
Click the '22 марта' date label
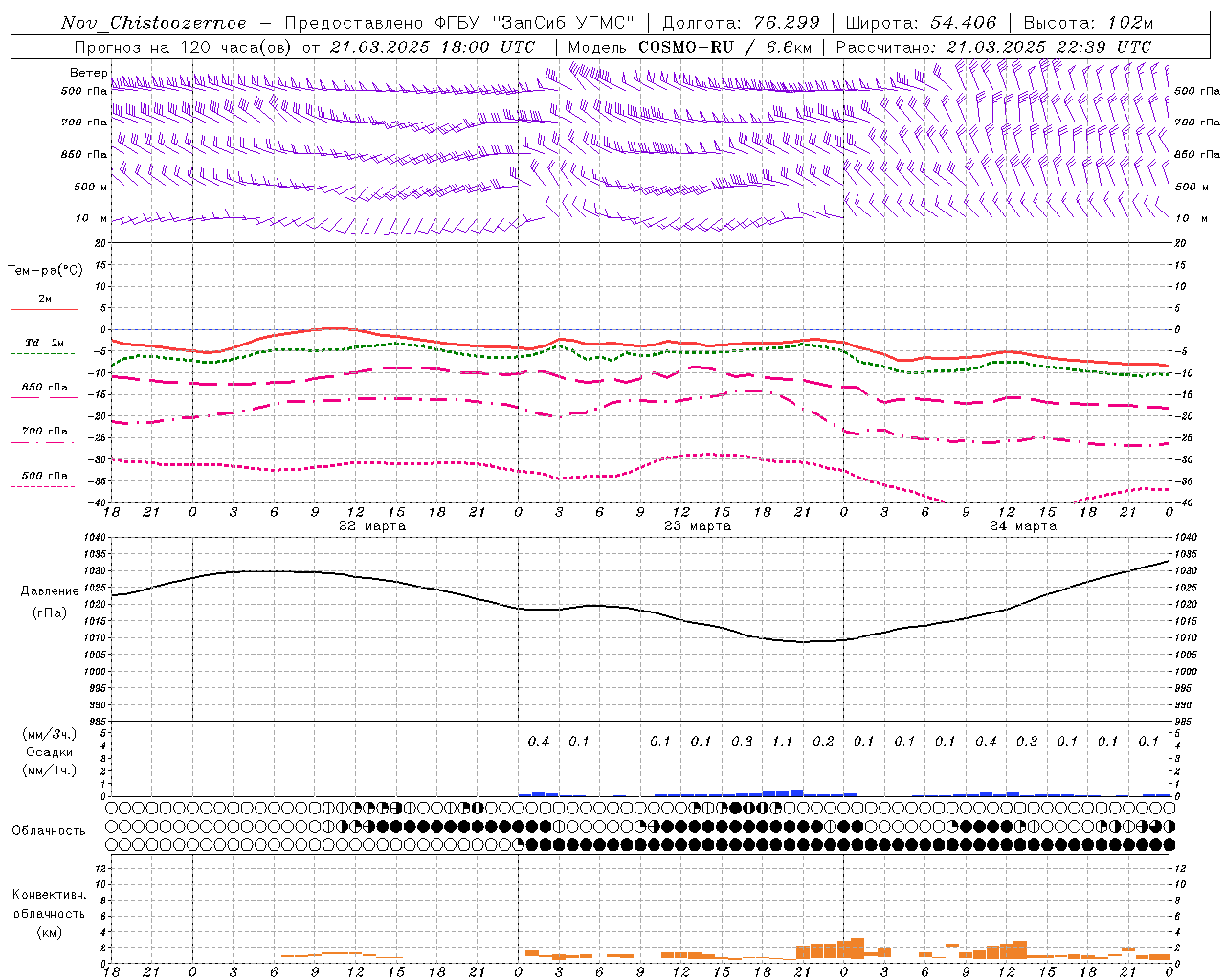click(372, 525)
